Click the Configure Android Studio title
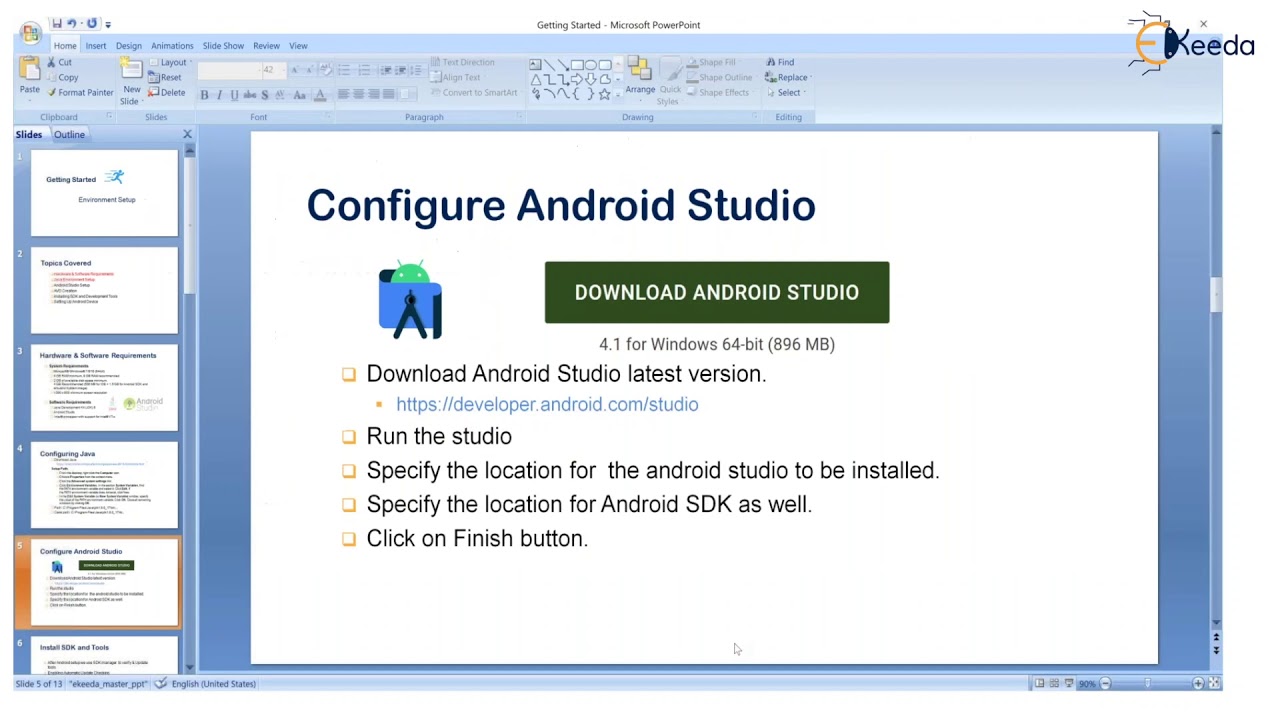Image resolution: width=1280 pixels, height=720 pixels. pyautogui.click(x=561, y=206)
